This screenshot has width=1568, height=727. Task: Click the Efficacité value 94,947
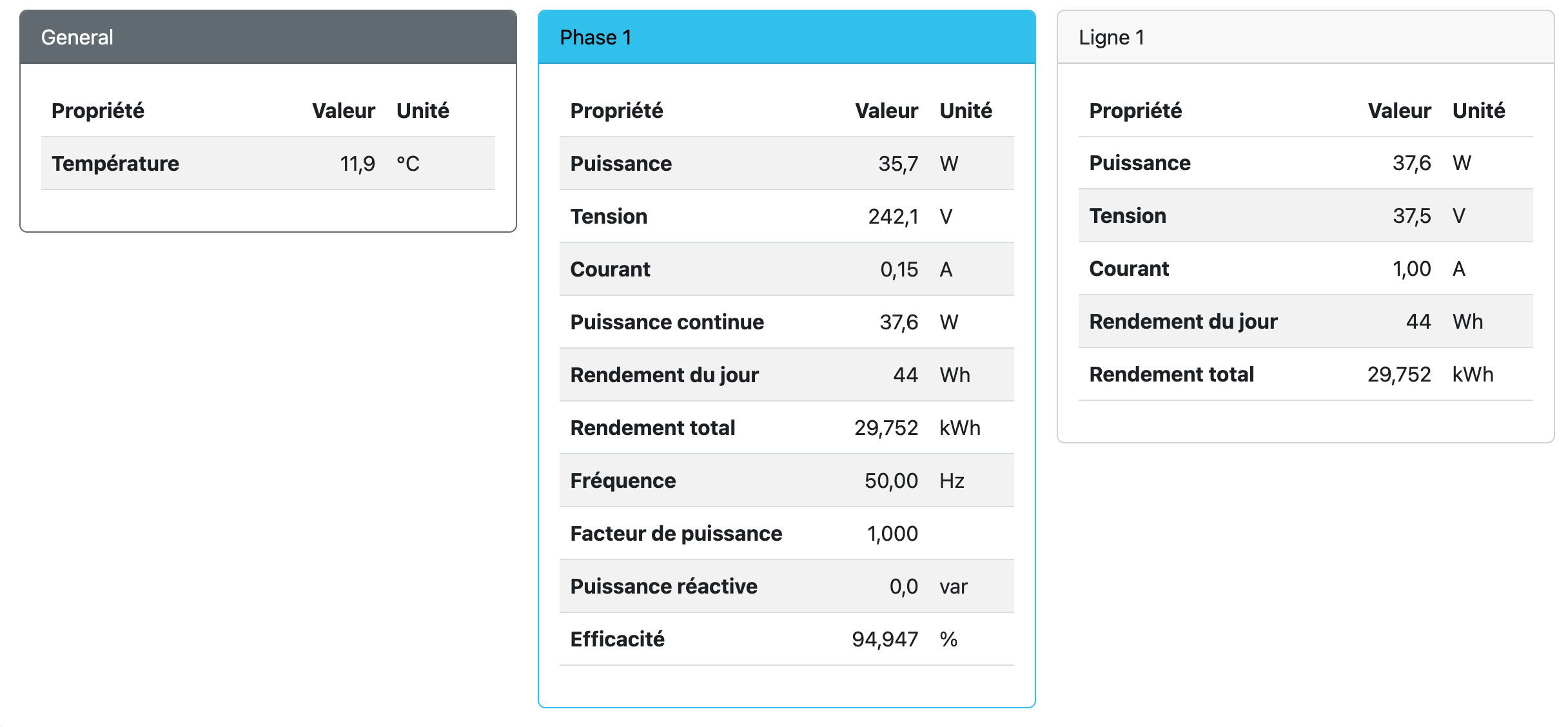click(885, 639)
